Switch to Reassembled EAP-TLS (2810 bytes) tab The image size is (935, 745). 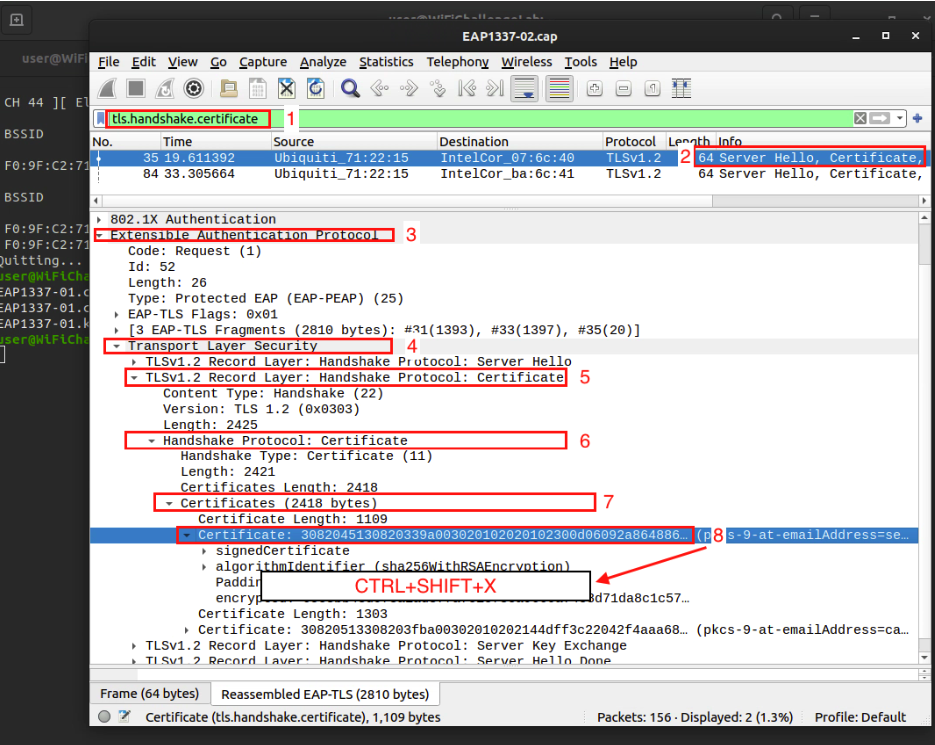pos(325,694)
